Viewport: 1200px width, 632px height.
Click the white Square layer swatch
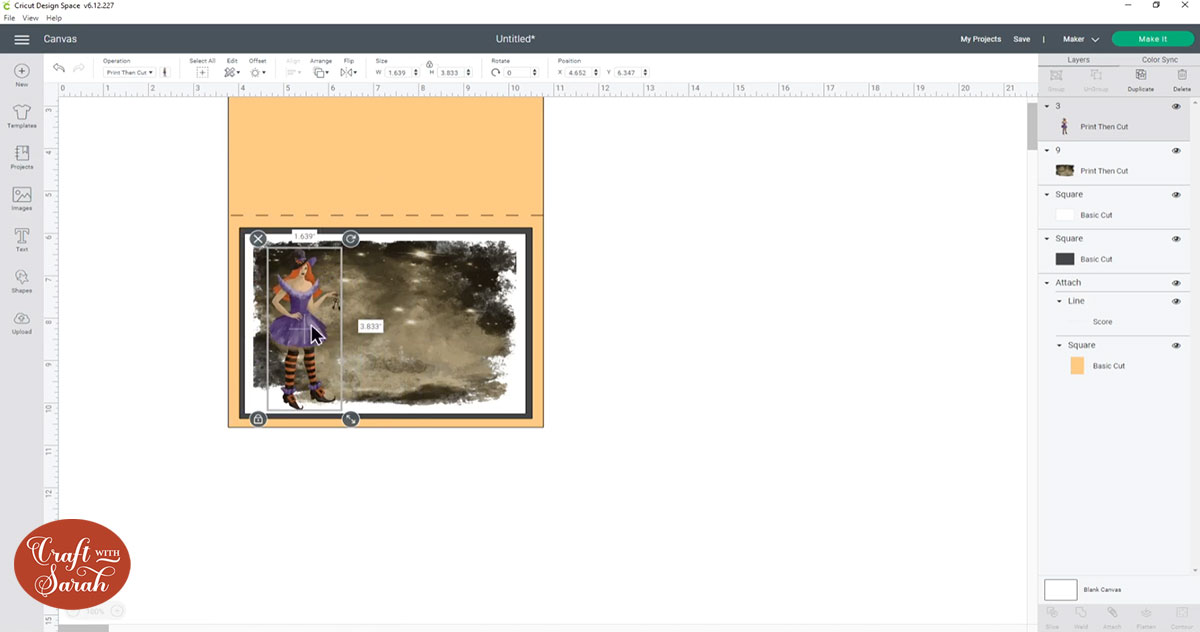point(1065,215)
